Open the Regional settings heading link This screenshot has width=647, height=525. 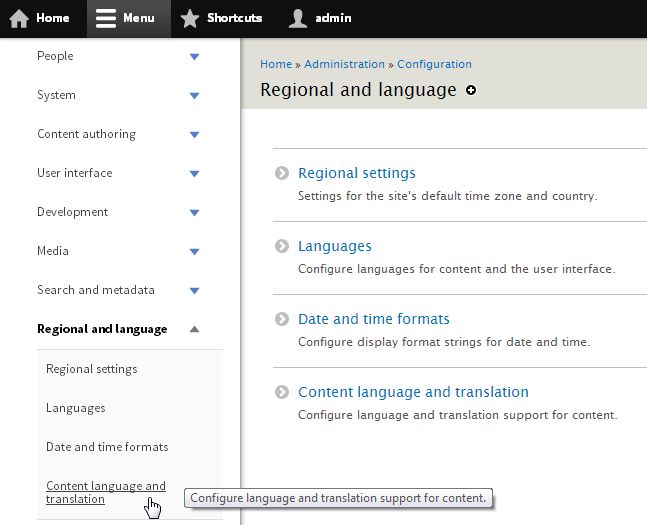click(x=357, y=173)
